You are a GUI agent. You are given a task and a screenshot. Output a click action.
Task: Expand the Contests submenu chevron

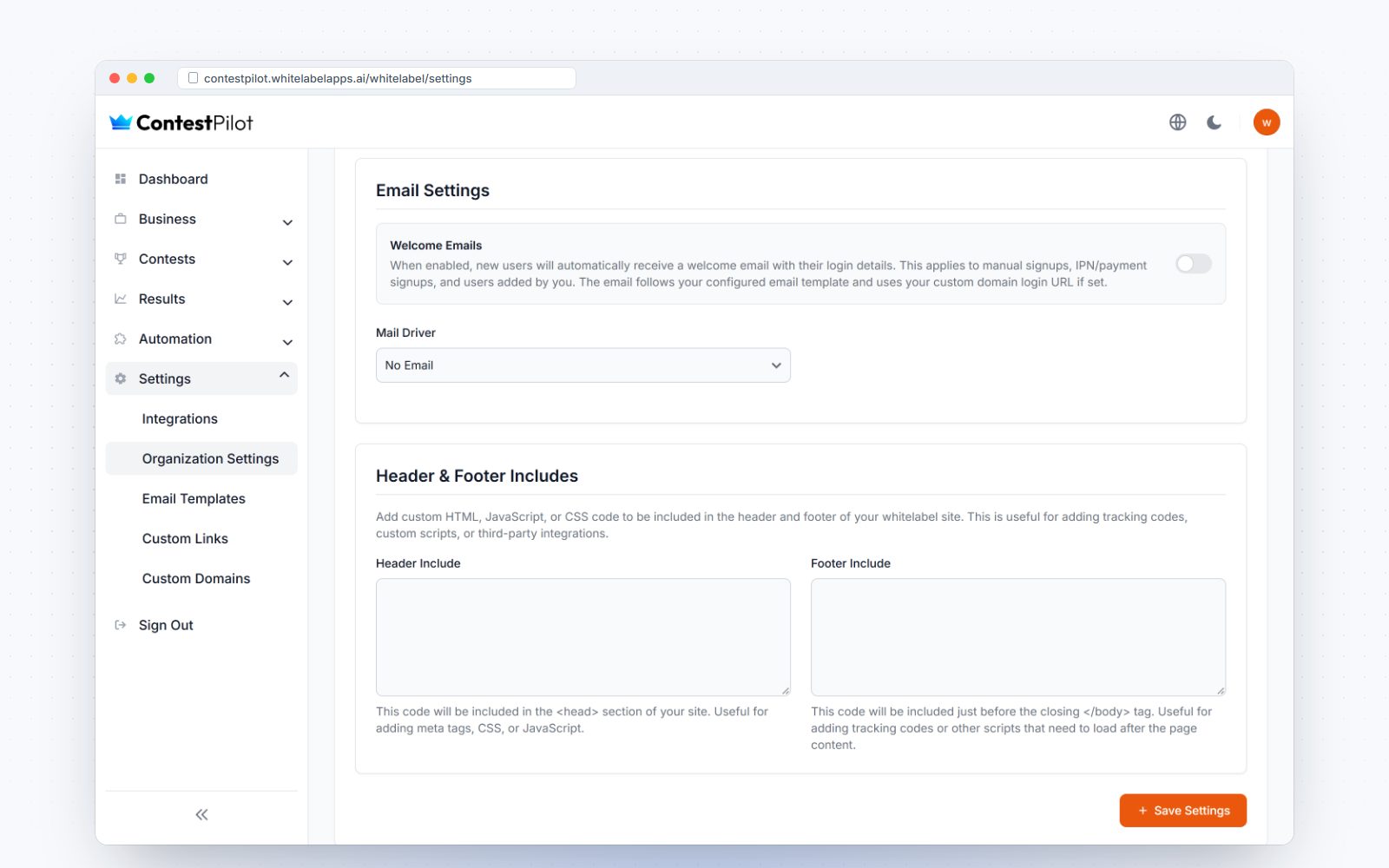287,262
